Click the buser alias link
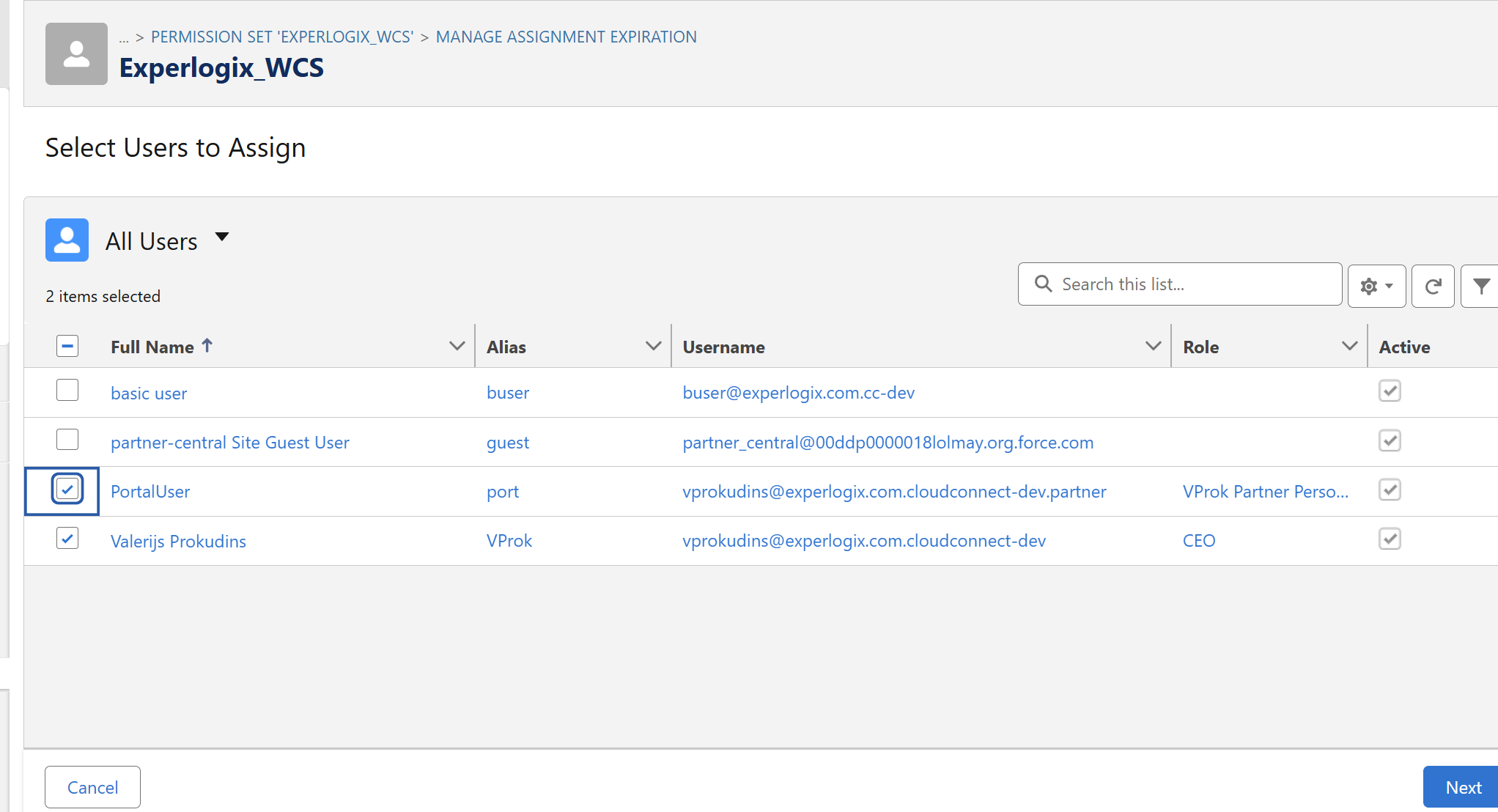The width and height of the screenshot is (1498, 812). click(x=508, y=393)
